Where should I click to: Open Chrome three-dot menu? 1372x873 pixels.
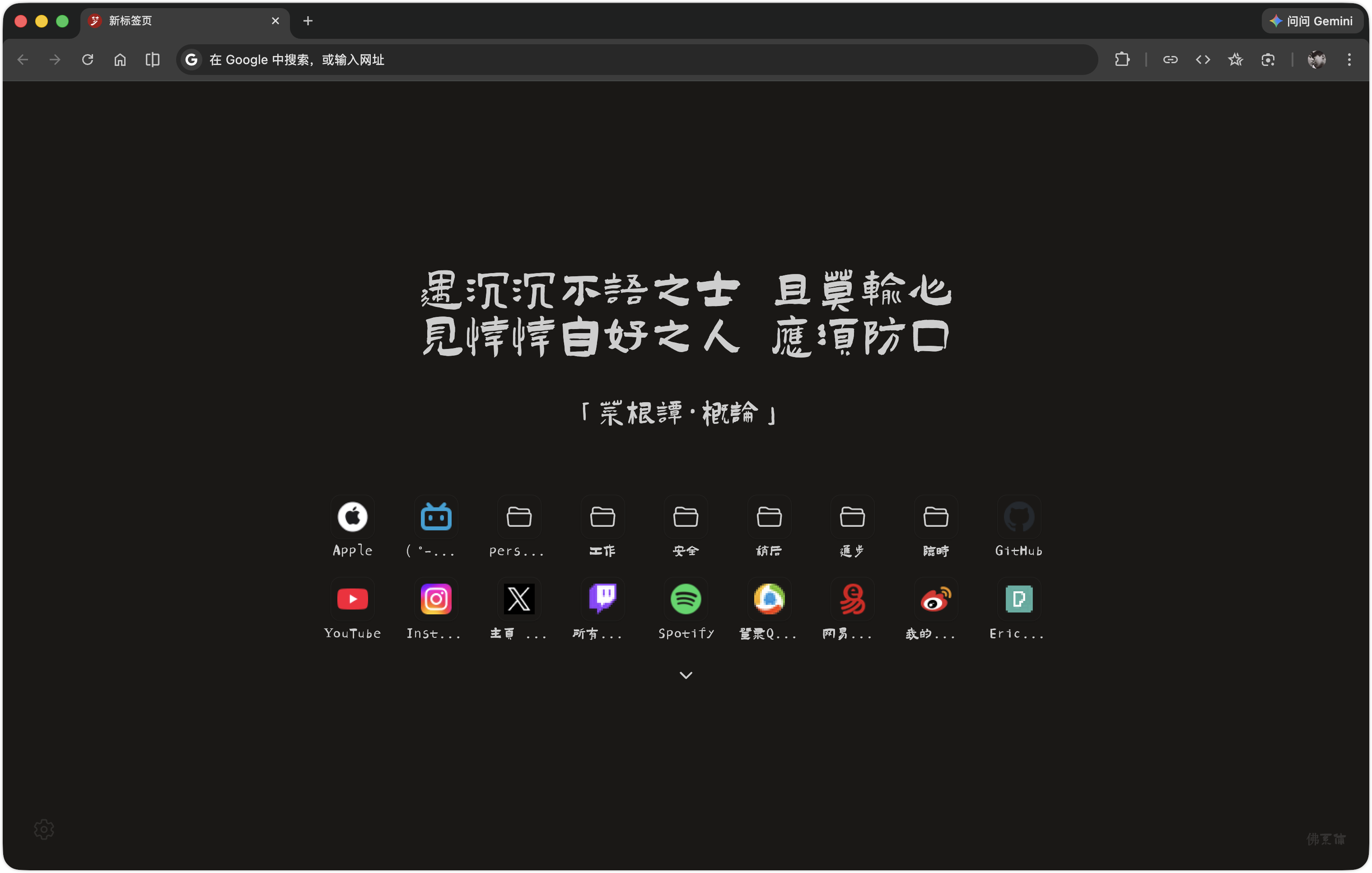(1349, 59)
